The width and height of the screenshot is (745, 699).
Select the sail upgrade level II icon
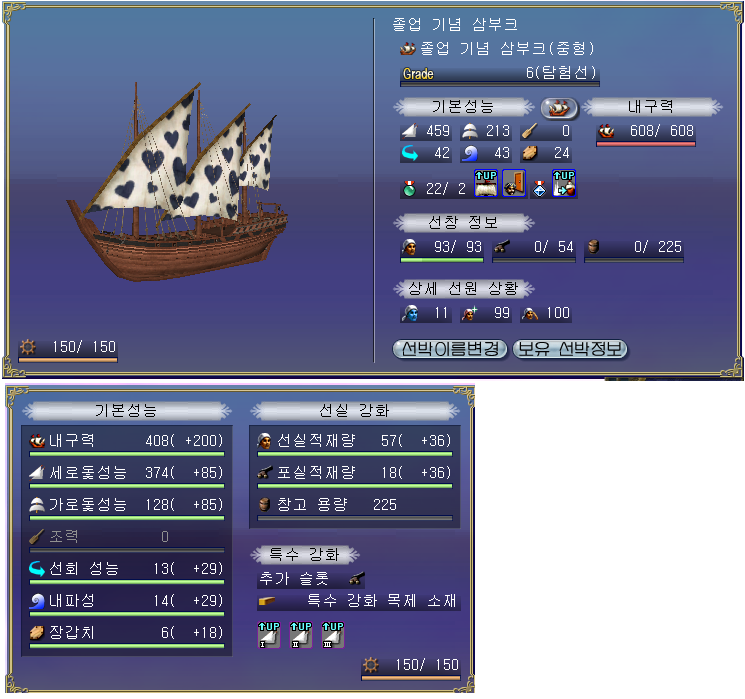coord(301,634)
